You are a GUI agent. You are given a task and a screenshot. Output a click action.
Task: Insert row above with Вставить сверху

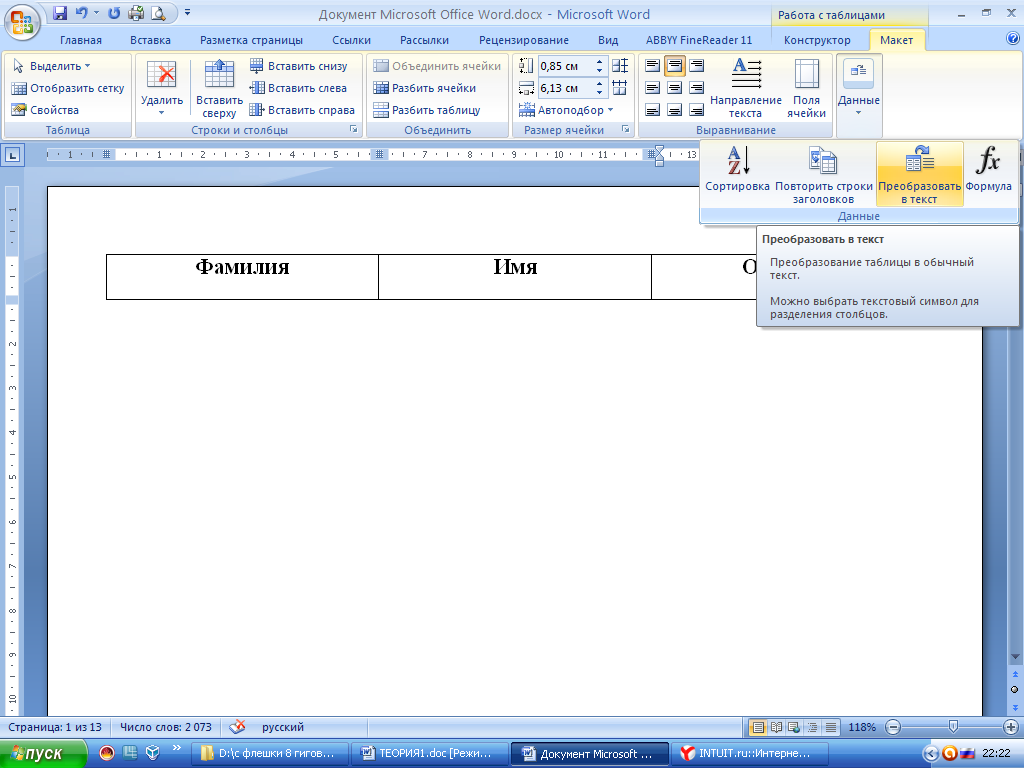pos(219,89)
